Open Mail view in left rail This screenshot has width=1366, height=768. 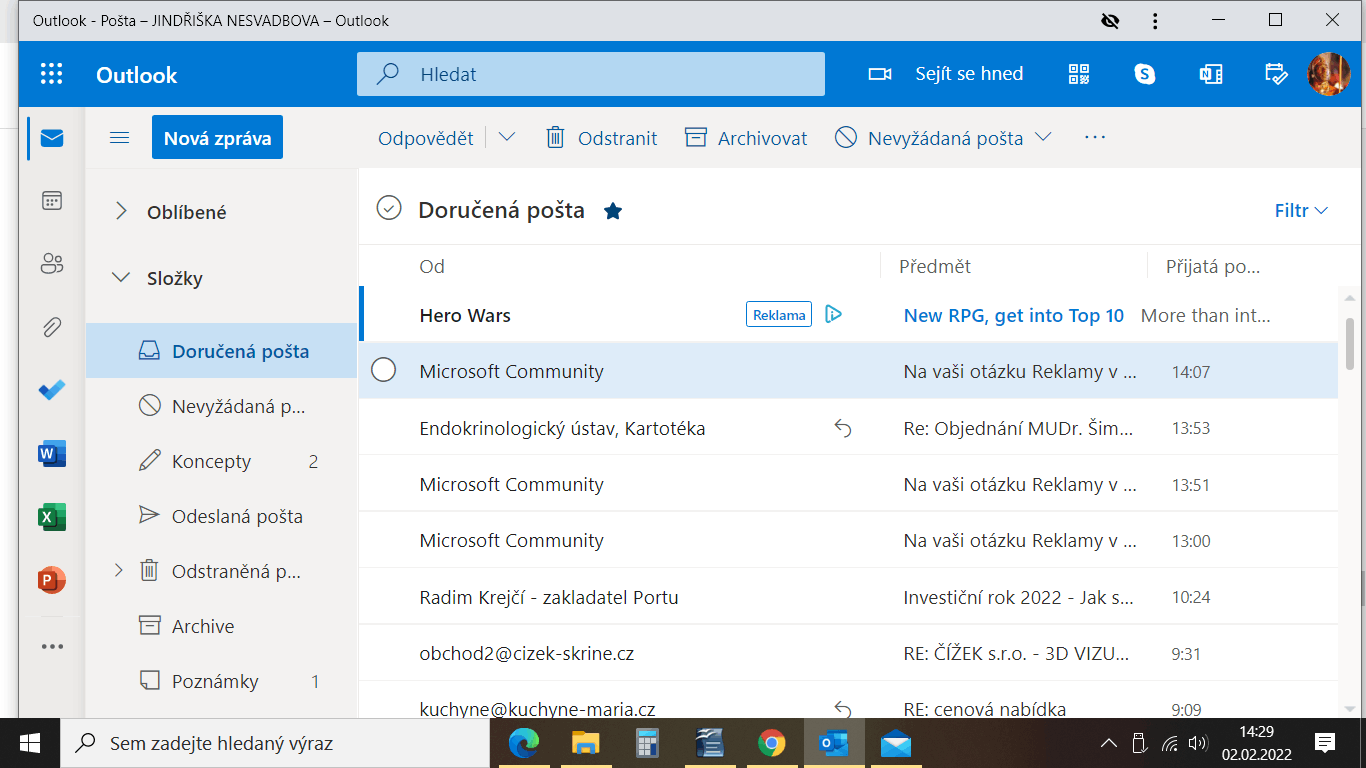click(52, 138)
